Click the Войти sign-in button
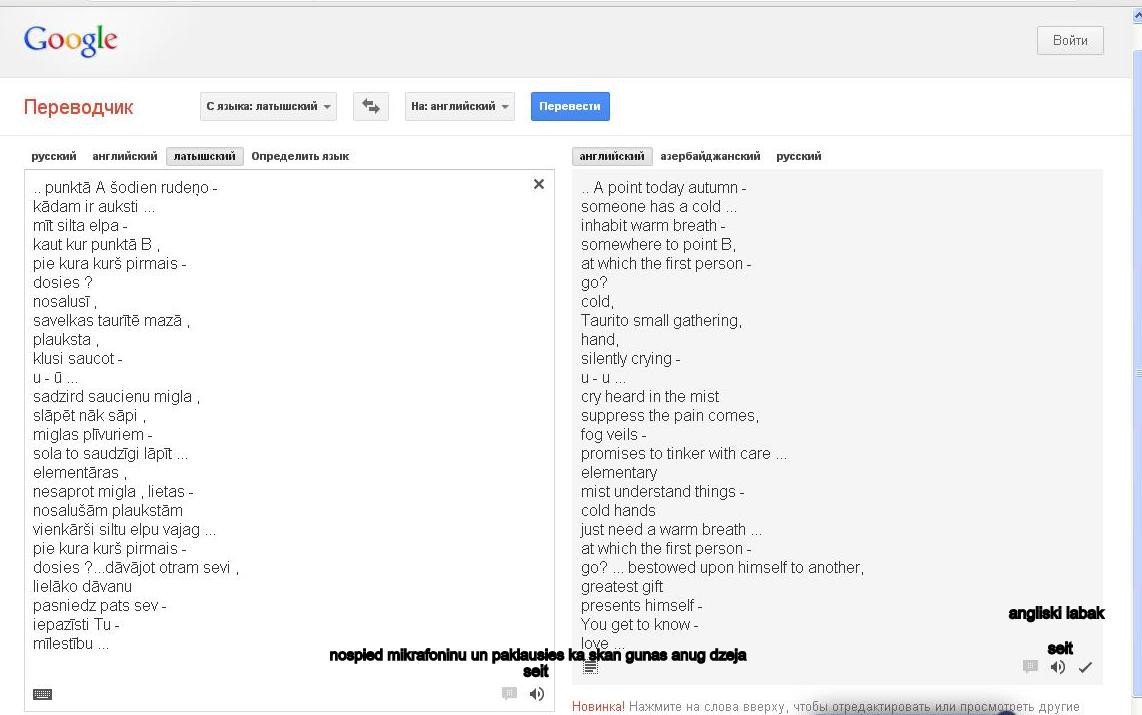 point(1070,41)
